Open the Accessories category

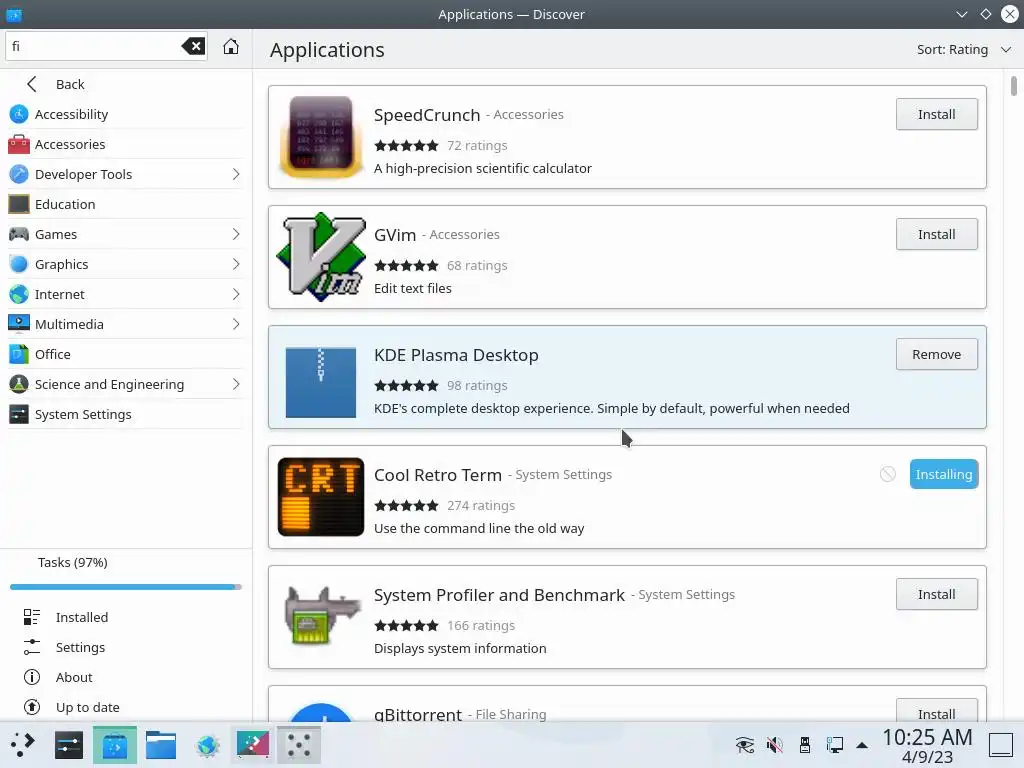pos(125,144)
